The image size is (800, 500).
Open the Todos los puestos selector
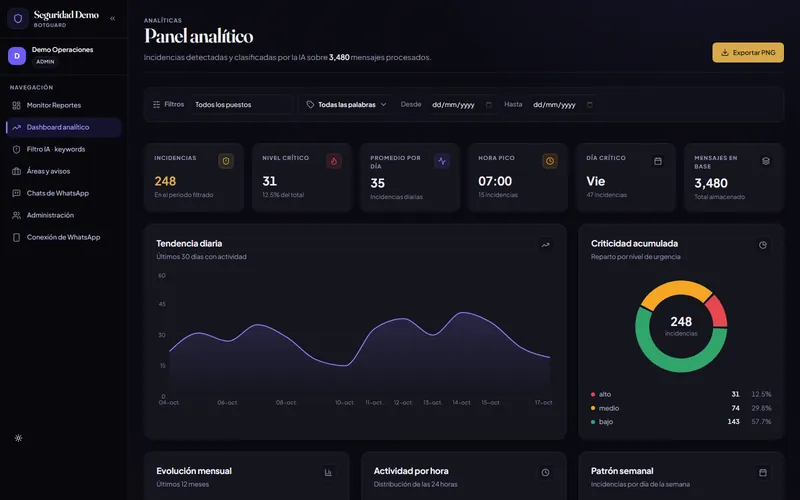(x=241, y=105)
